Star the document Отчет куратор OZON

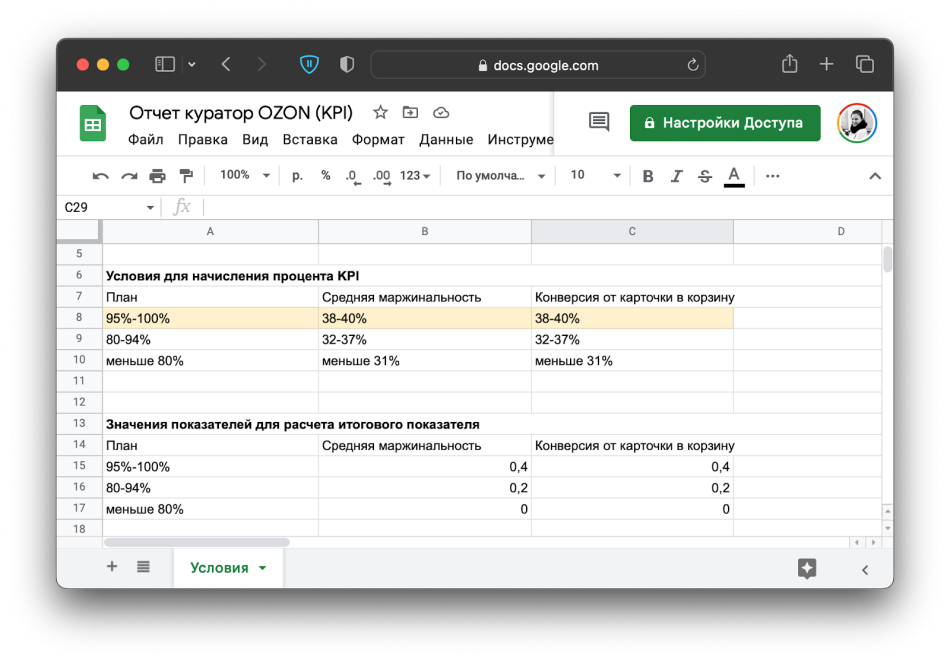(x=380, y=112)
